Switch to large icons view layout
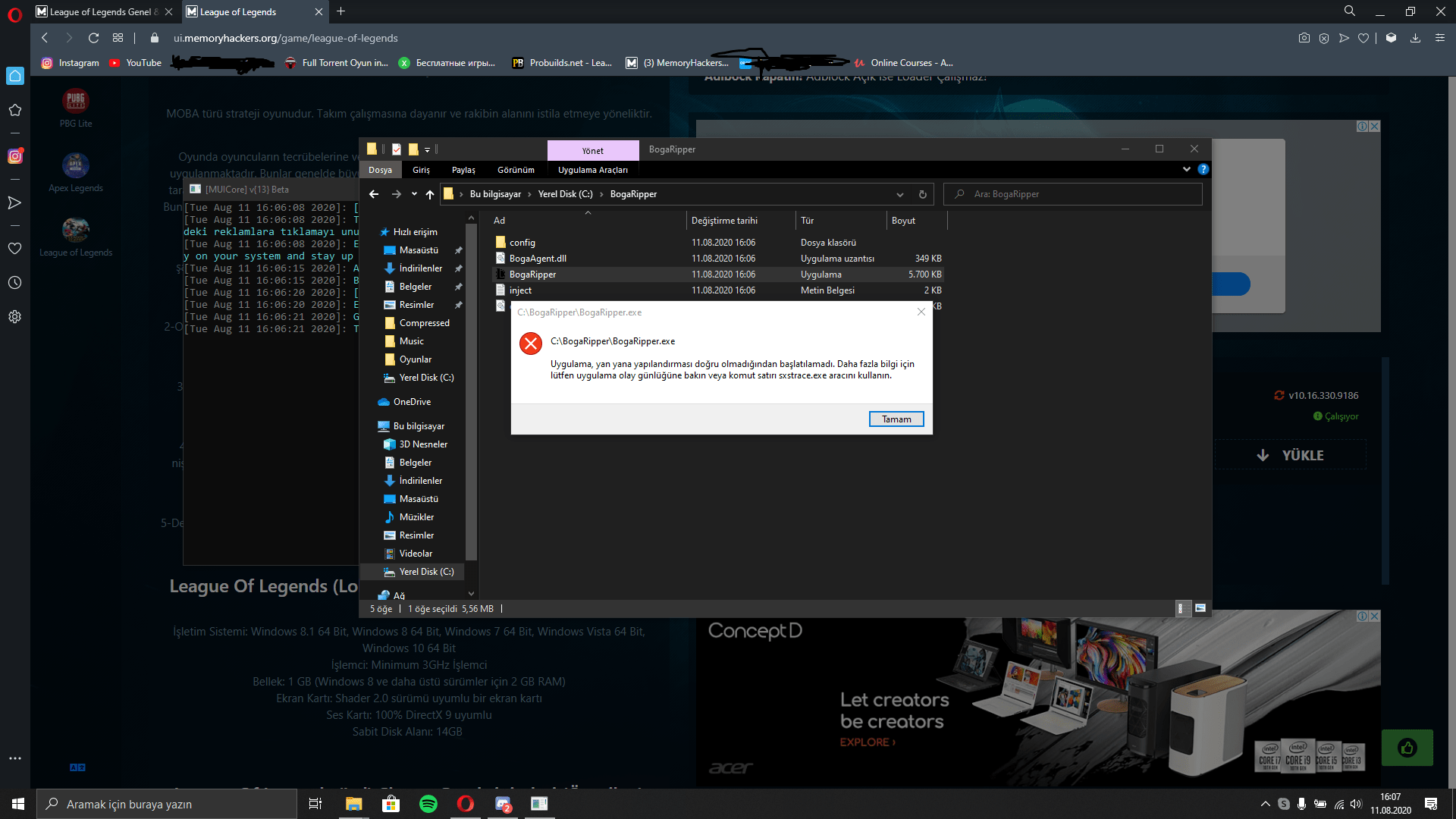1456x819 pixels. click(1200, 608)
